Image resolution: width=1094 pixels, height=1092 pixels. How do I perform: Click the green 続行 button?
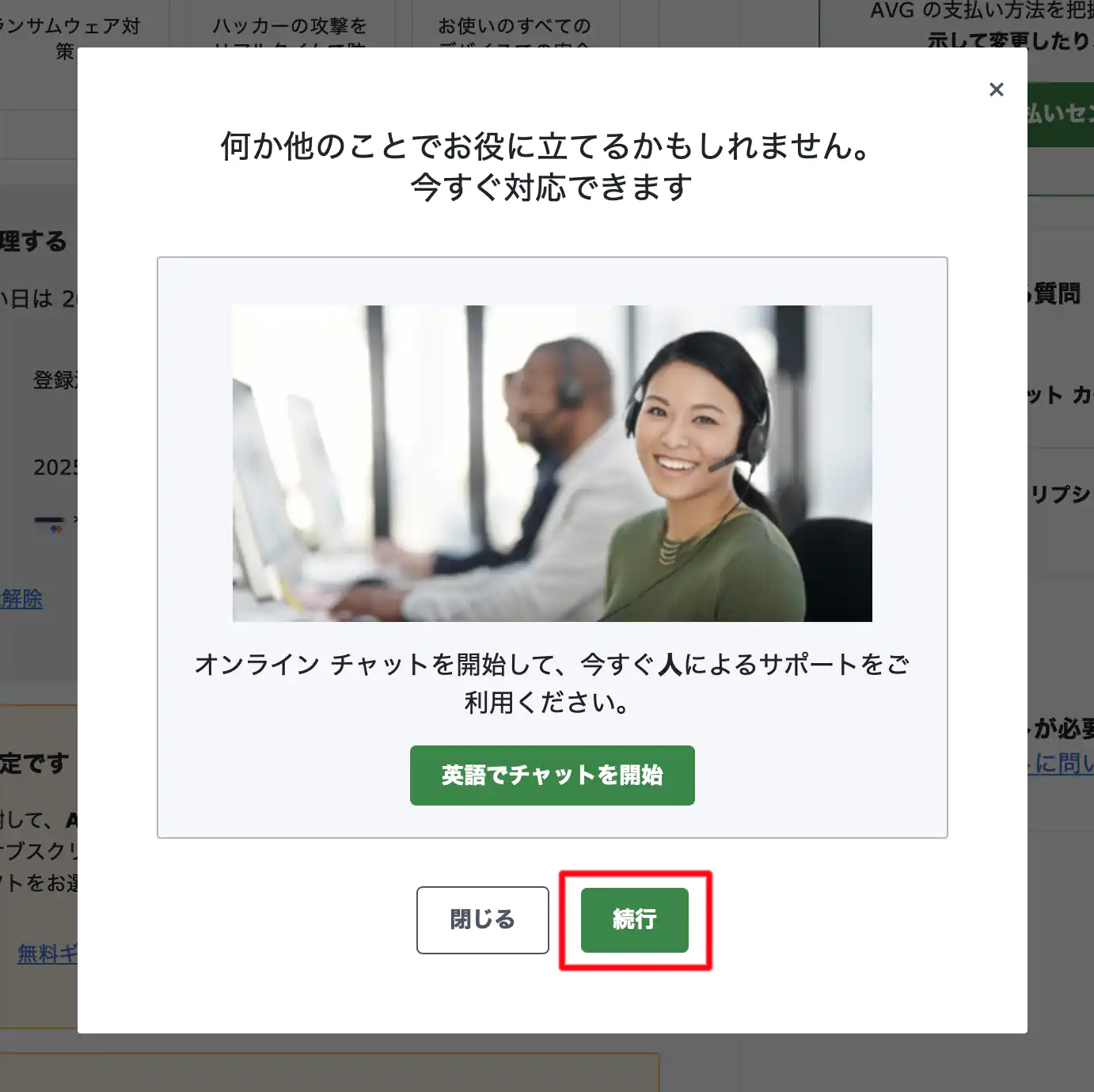[634, 919]
